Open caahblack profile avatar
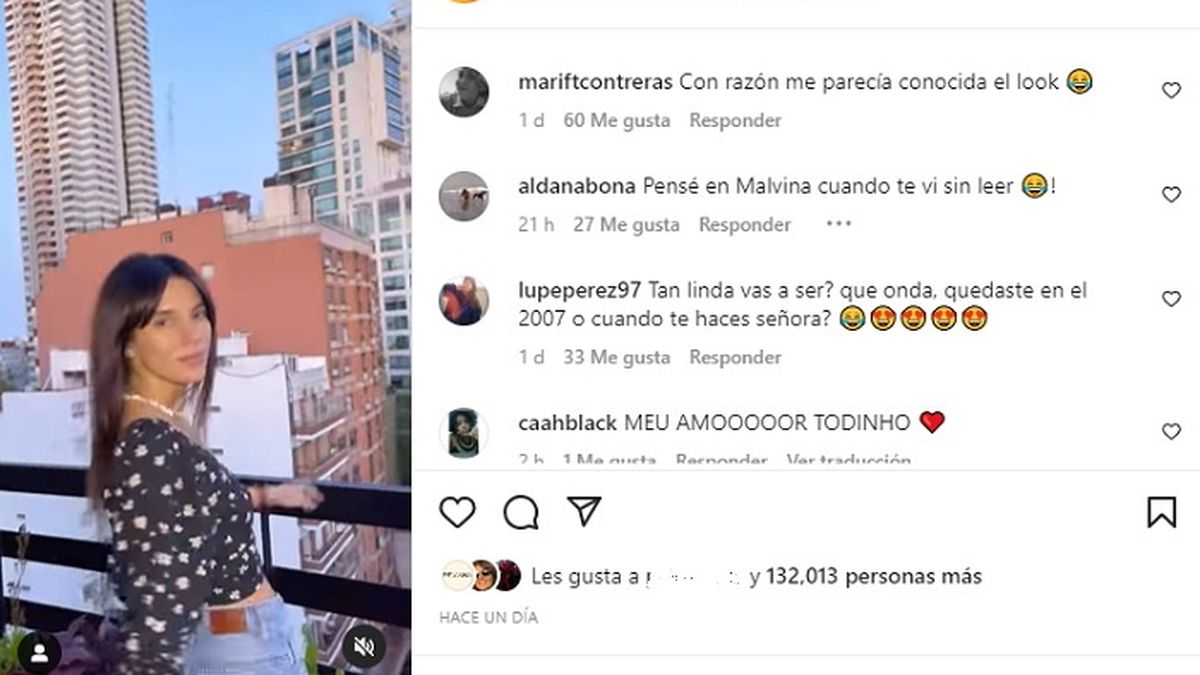Image resolution: width=1200 pixels, height=675 pixels. (464, 433)
